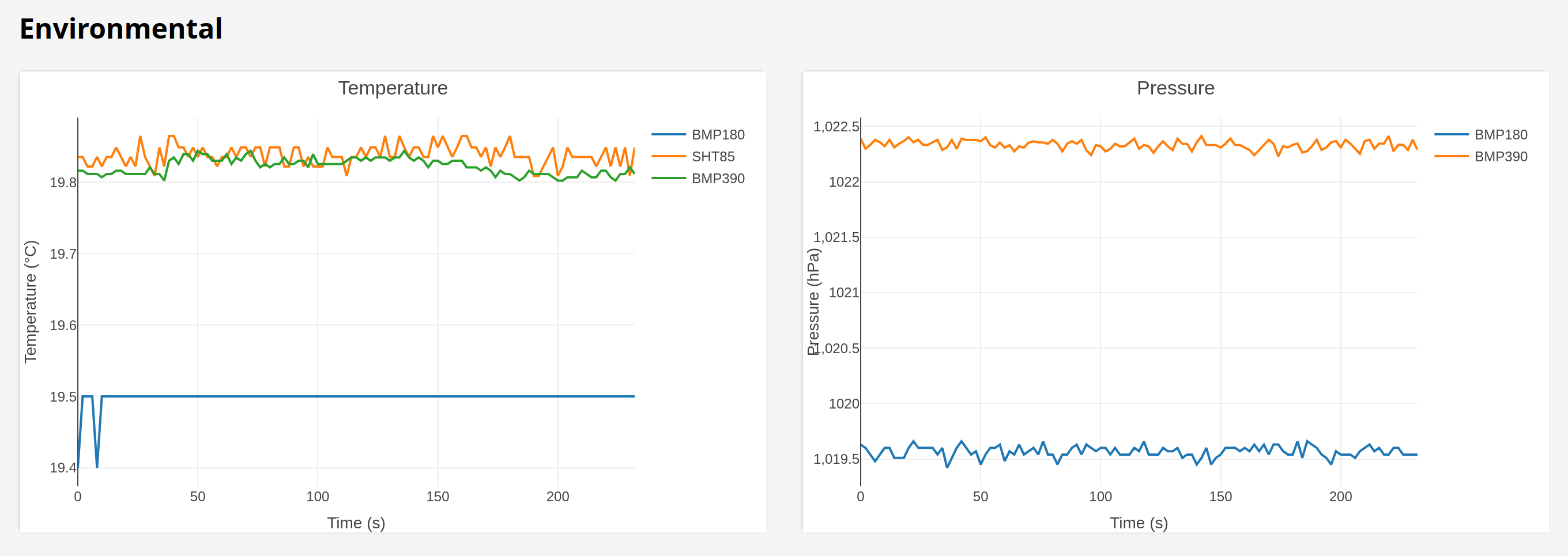
Task: Click blue line swatch beside Temperature BMP180
Action: (668, 134)
